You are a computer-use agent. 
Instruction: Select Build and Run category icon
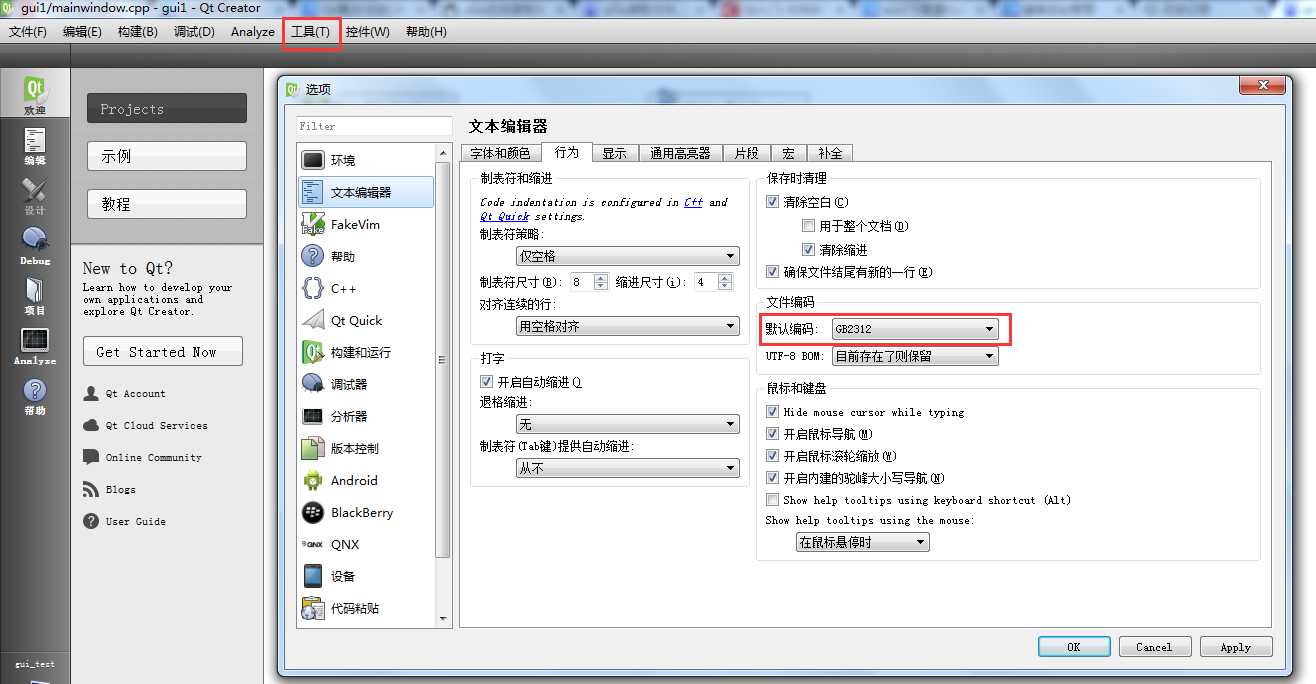pyautogui.click(x=313, y=352)
